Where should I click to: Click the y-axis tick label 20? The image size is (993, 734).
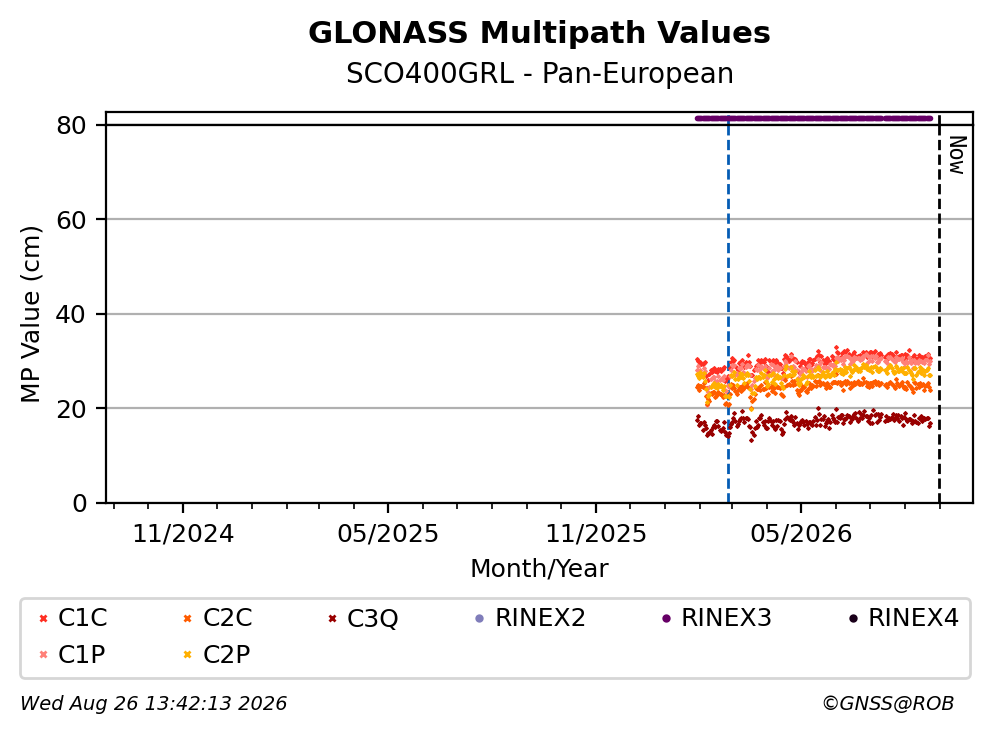[x=71, y=409]
